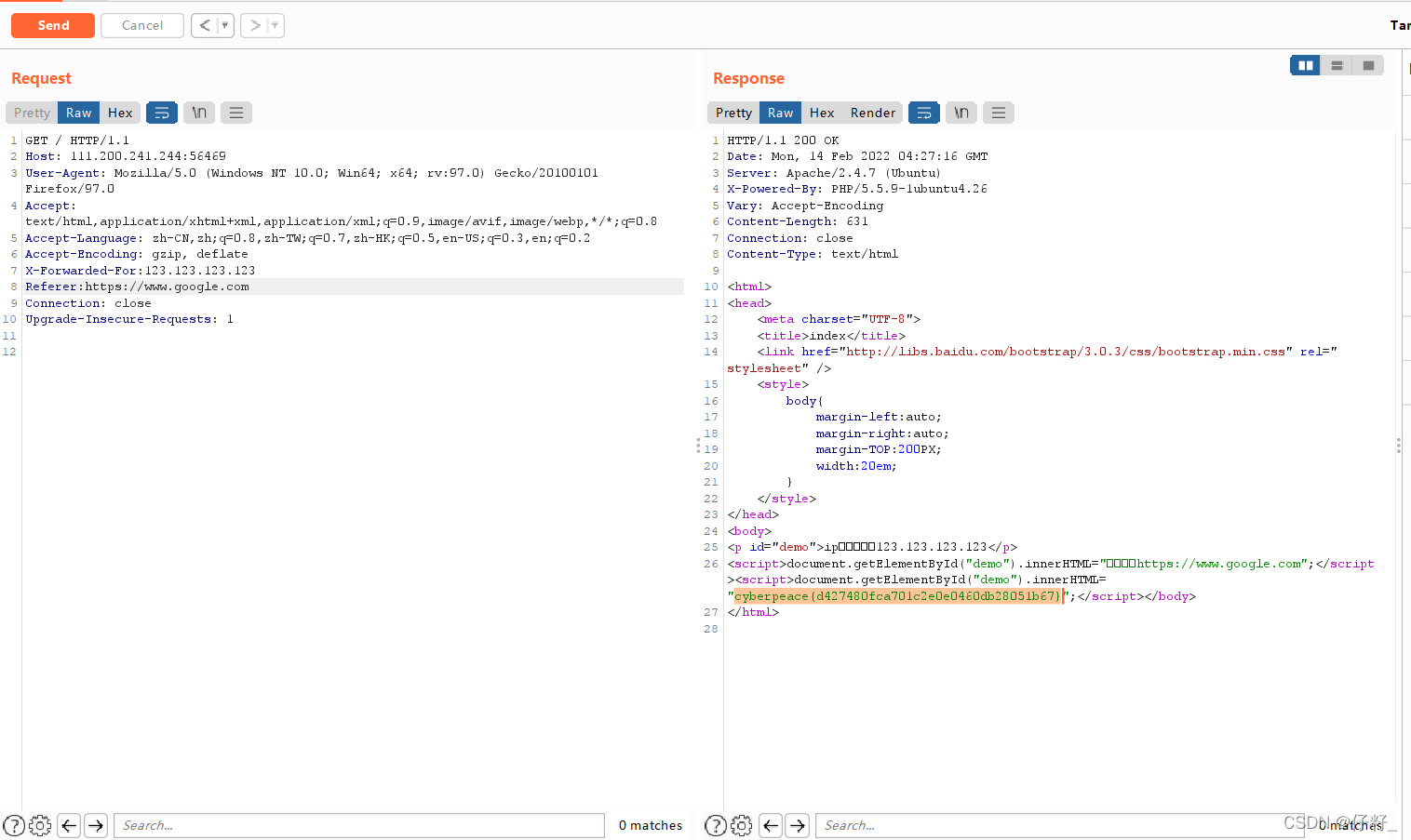Screen dimensions: 1411x840
Task: Switch Response view to Pretty tab
Action: (x=733, y=113)
